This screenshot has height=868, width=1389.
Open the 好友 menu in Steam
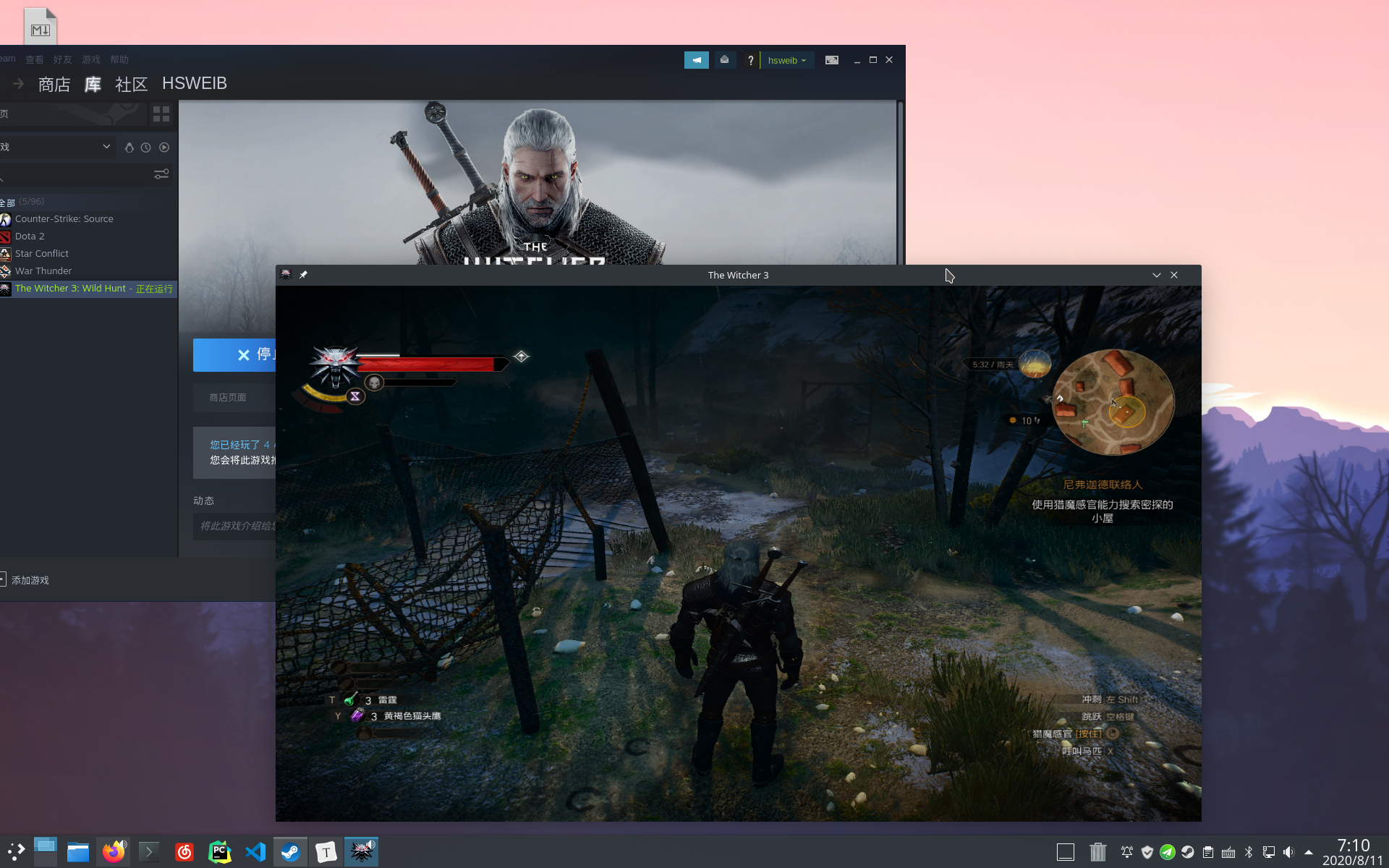(x=62, y=59)
